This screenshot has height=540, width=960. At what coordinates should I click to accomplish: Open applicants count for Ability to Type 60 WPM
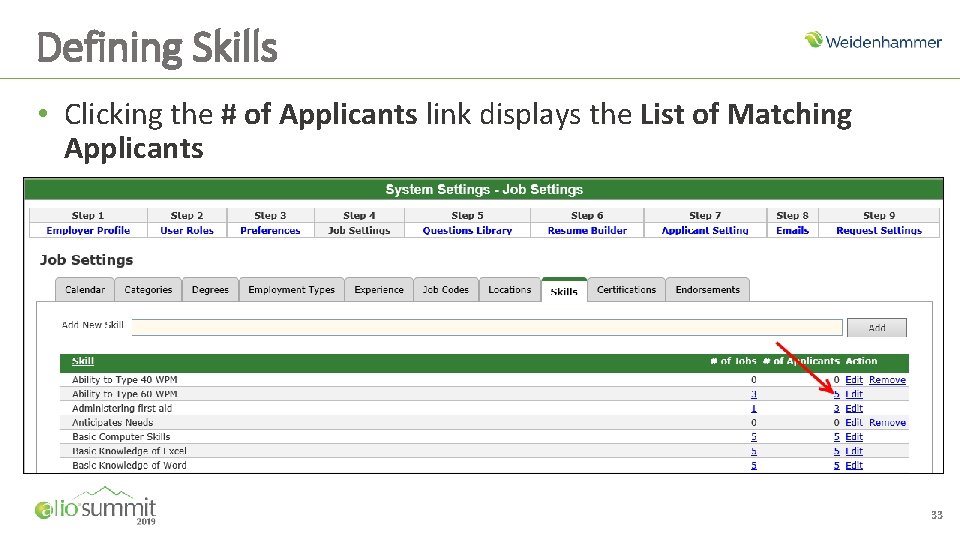[x=836, y=394]
